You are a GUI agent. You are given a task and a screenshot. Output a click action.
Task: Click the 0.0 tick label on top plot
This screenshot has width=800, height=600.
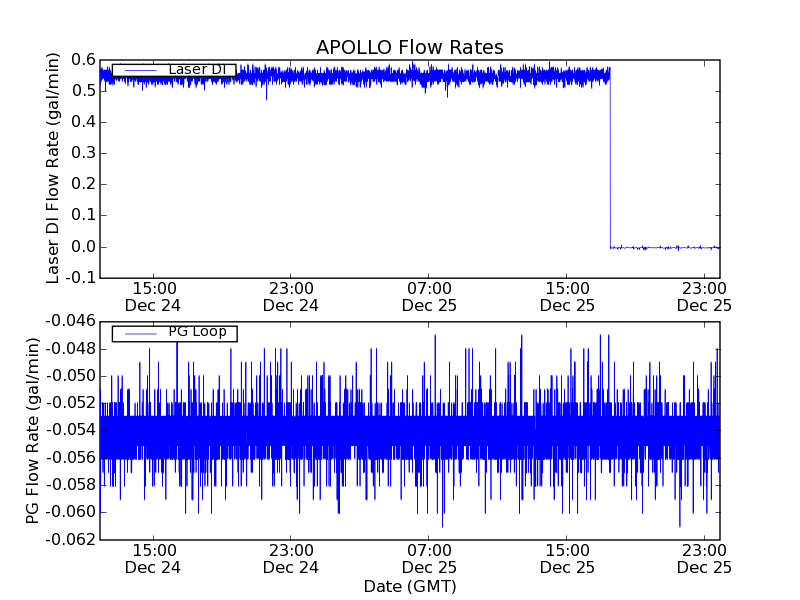click(83, 247)
